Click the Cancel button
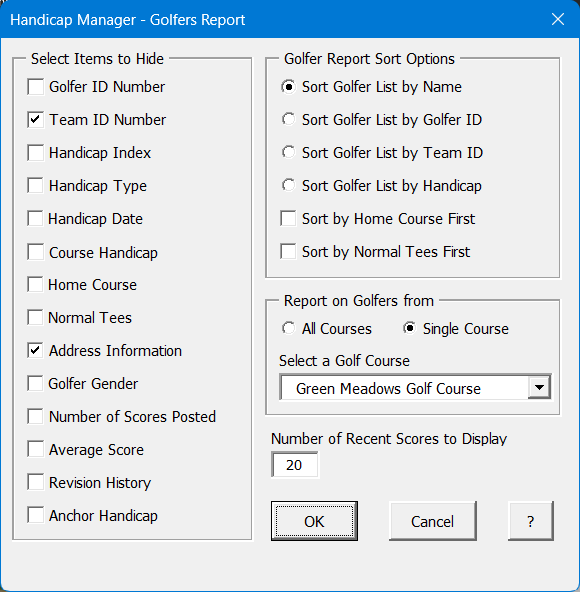The image size is (580, 592). 432,521
